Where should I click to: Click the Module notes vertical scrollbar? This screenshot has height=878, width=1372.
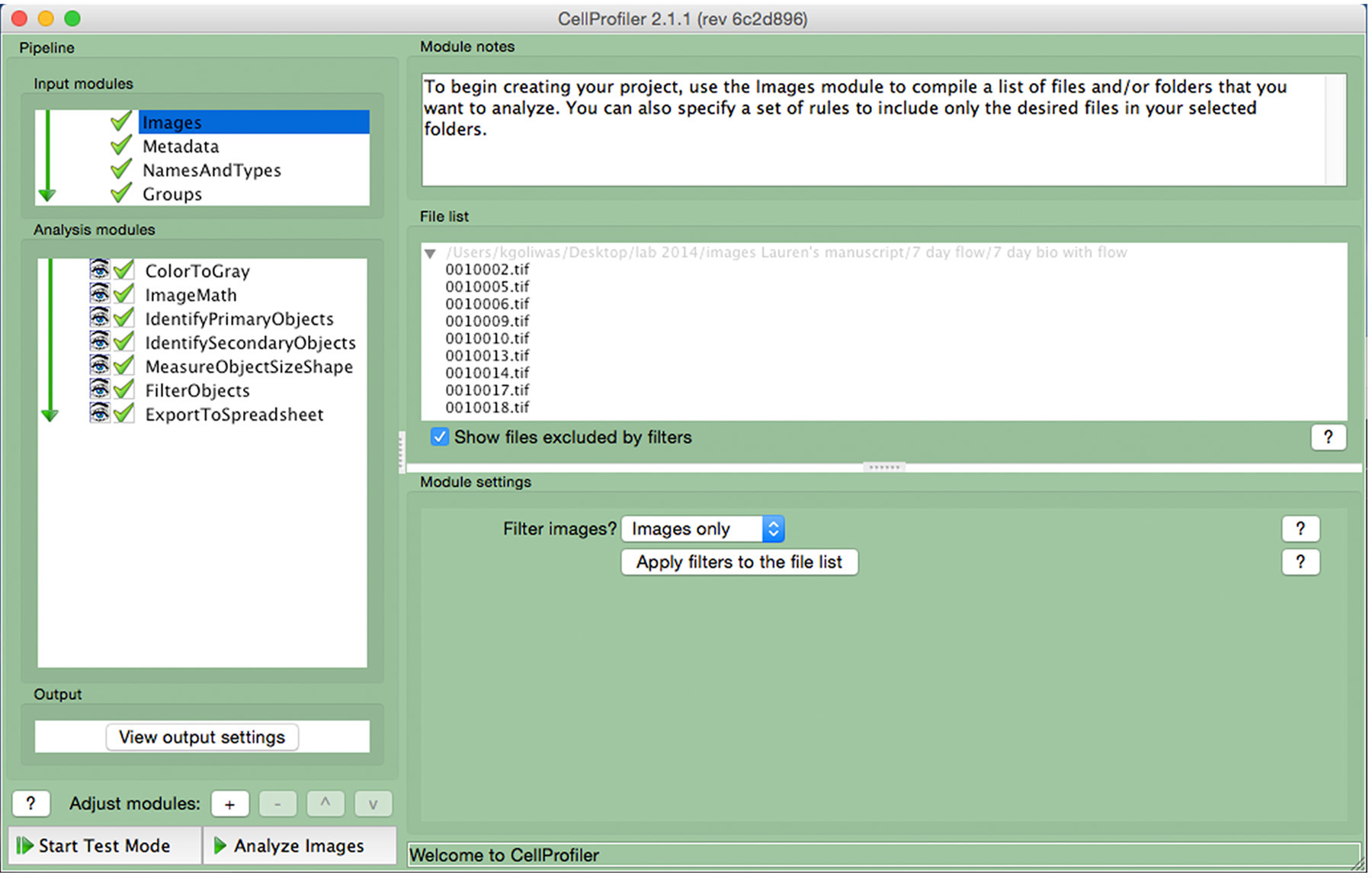pyautogui.click(x=1335, y=130)
